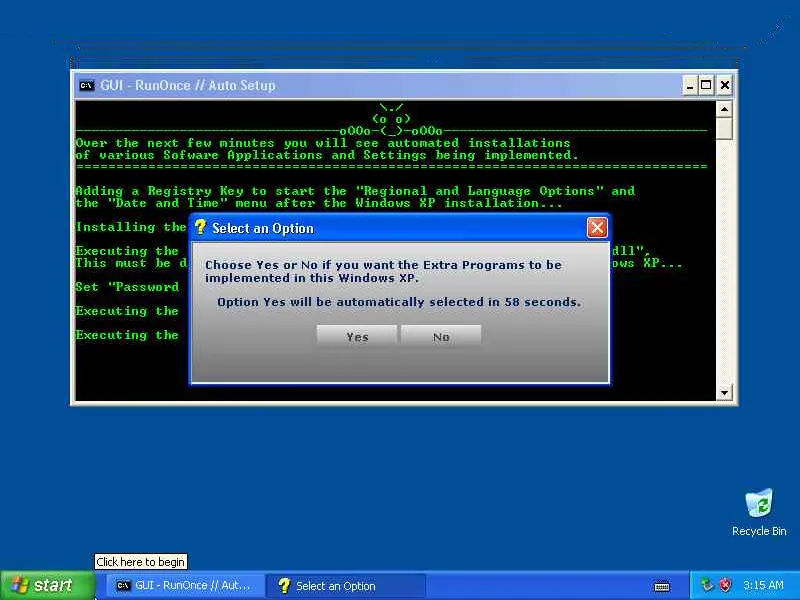Switch to Select an Option taskbar button
Image resolution: width=800 pixels, height=600 pixels.
point(346,585)
